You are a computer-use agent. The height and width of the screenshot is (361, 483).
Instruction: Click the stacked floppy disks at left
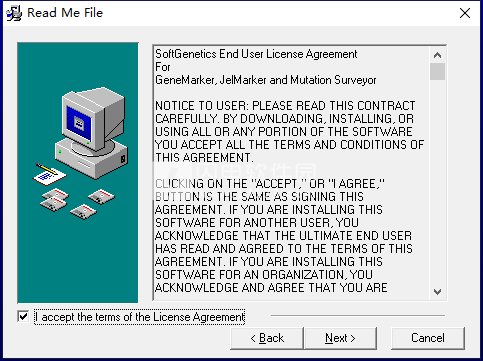coord(54,200)
